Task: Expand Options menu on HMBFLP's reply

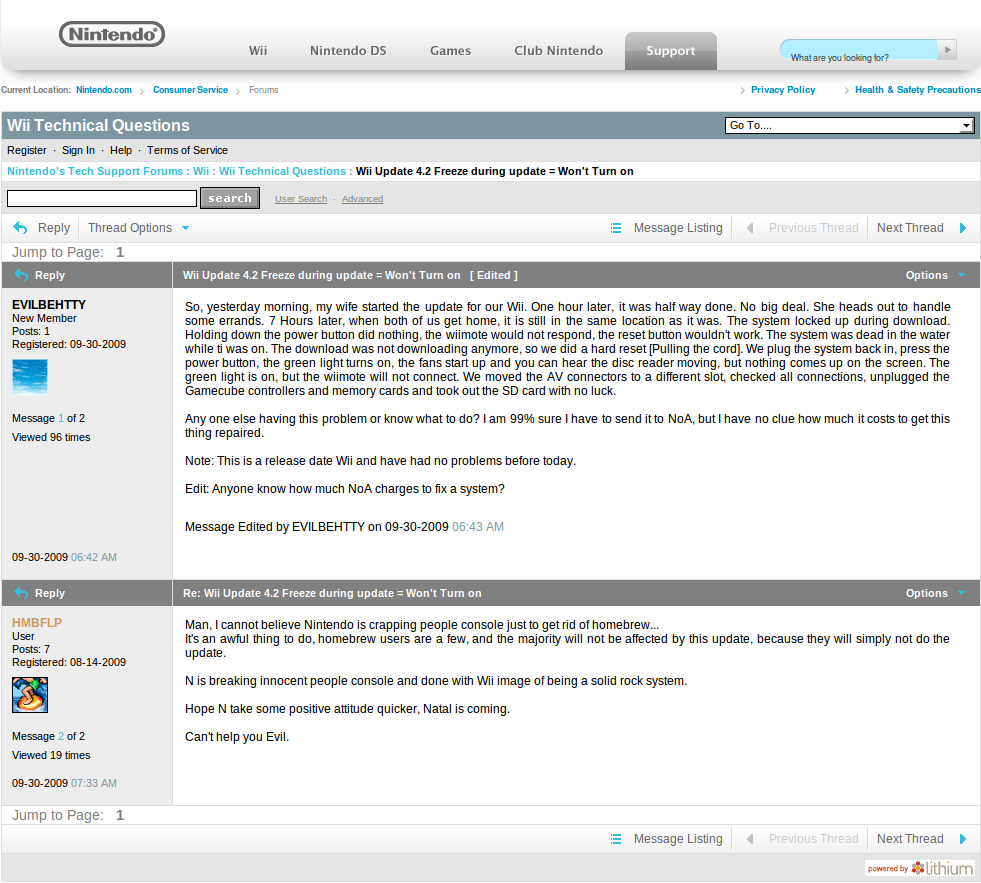Action: (935, 593)
